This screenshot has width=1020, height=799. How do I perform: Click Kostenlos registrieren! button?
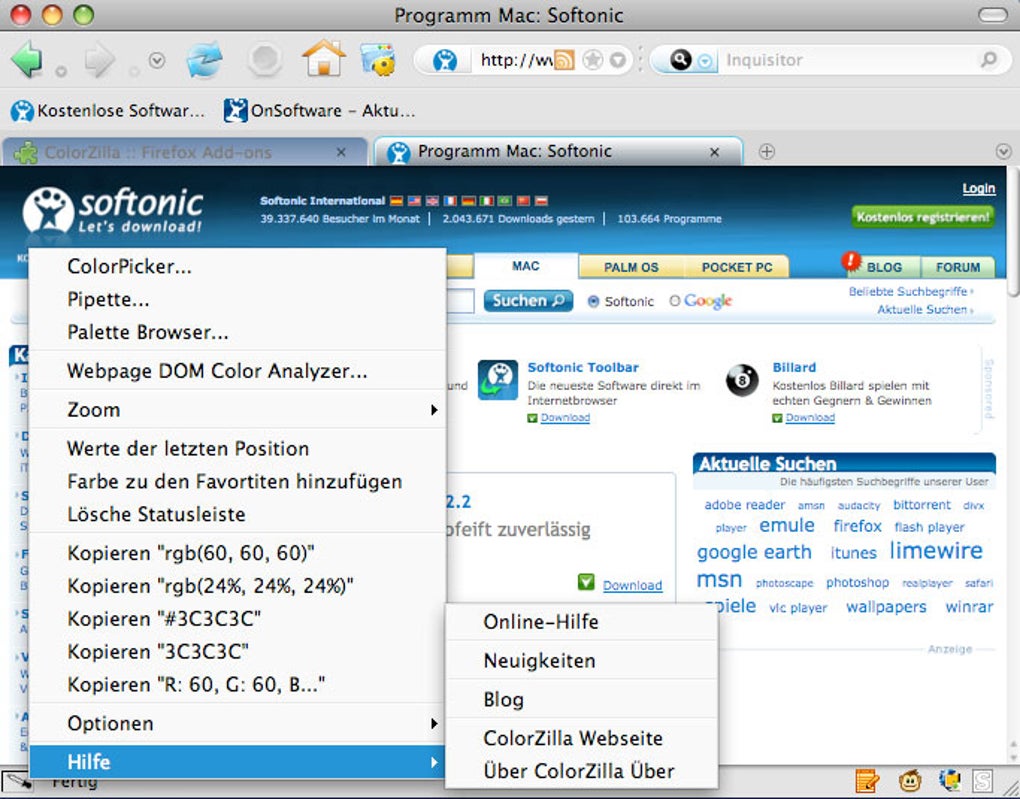[x=923, y=217]
